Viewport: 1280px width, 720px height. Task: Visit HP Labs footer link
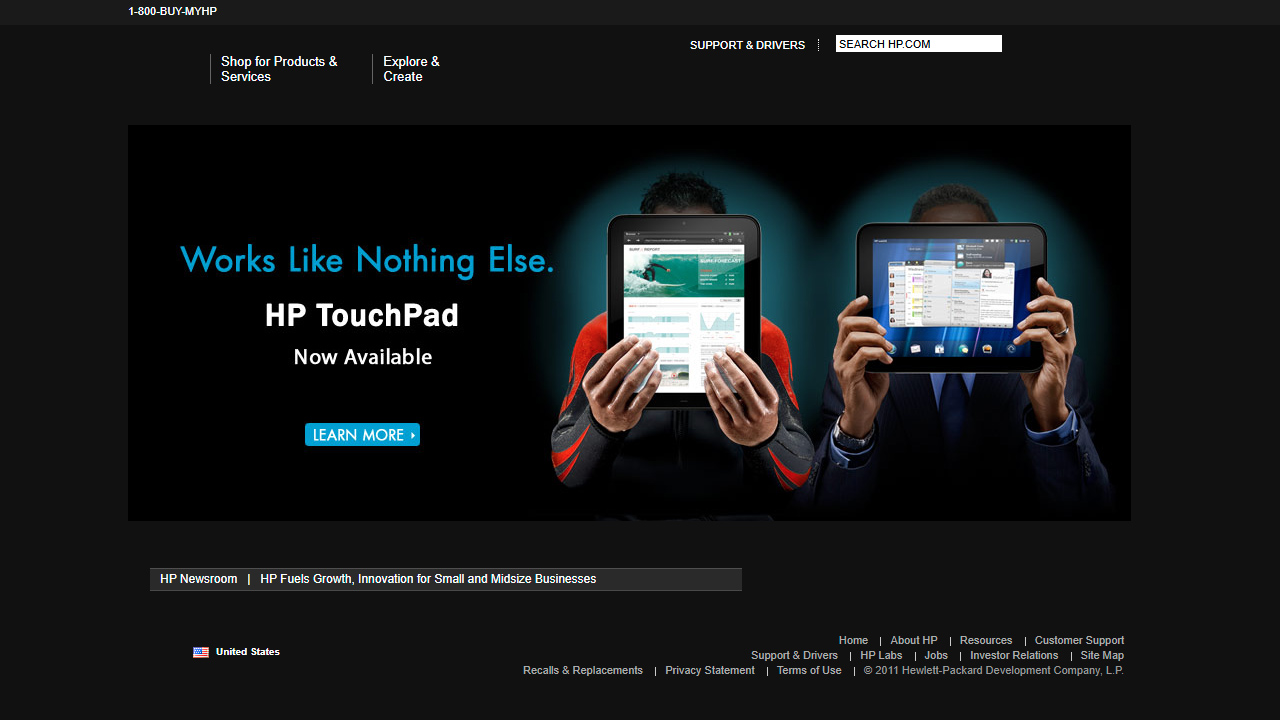pos(881,655)
